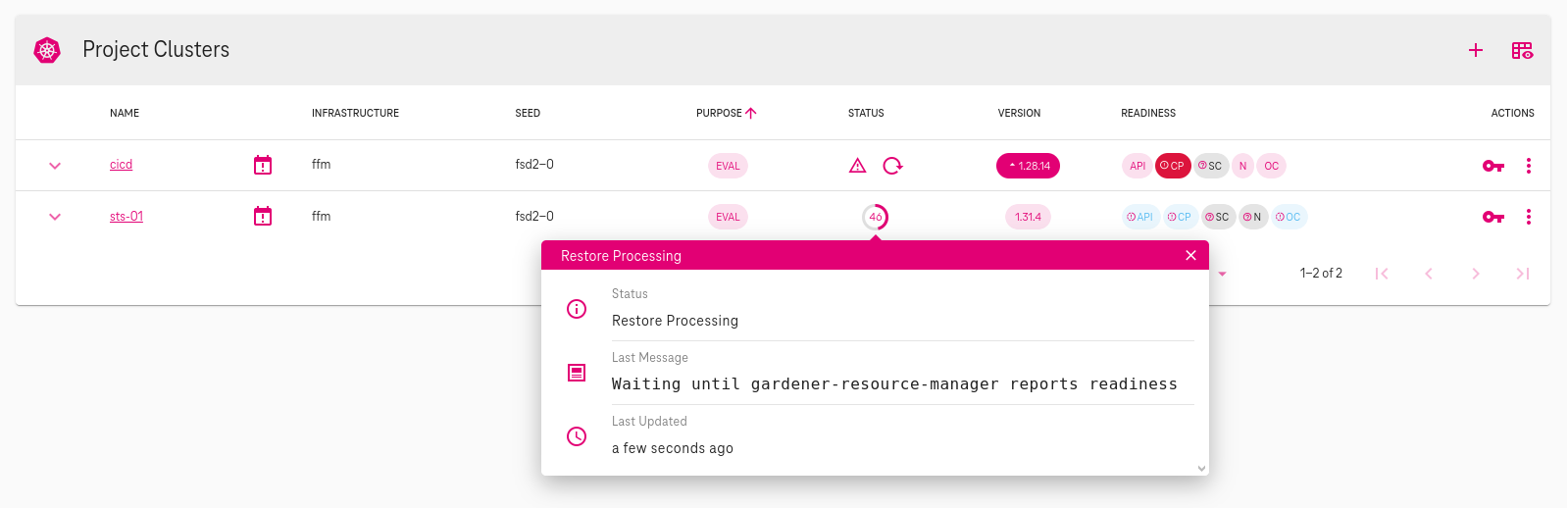Image resolution: width=1568 pixels, height=508 pixels.
Task: Open the cicd cluster link
Action: click(121, 165)
